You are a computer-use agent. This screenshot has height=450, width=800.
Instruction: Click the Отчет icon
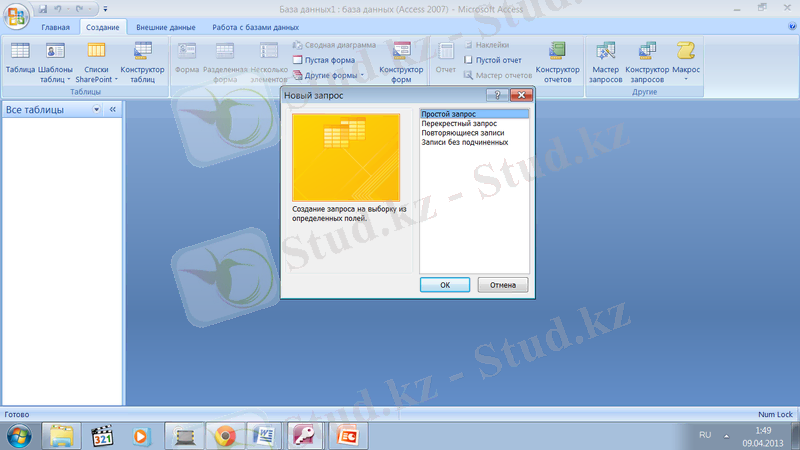[445, 58]
